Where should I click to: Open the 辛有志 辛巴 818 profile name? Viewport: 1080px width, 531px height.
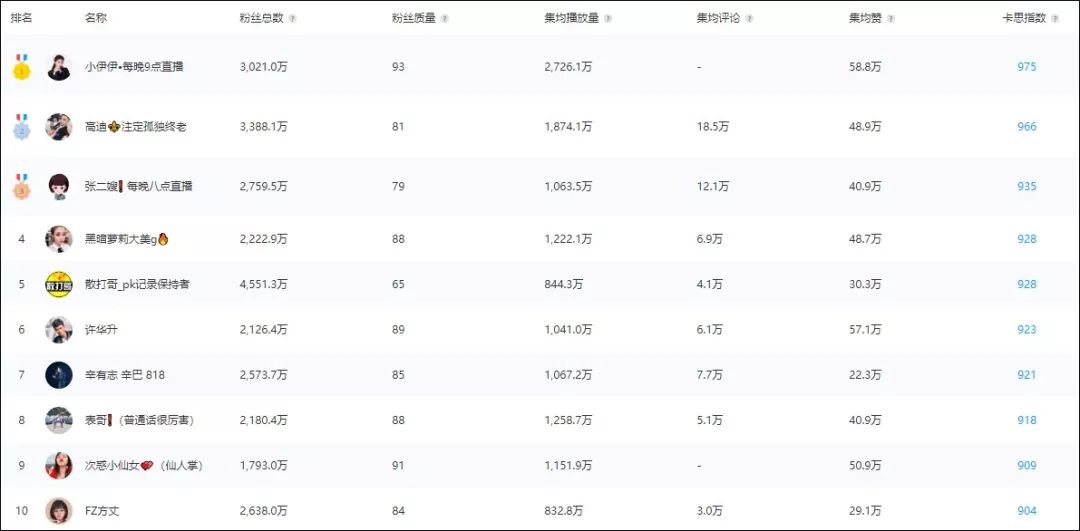click(125, 375)
